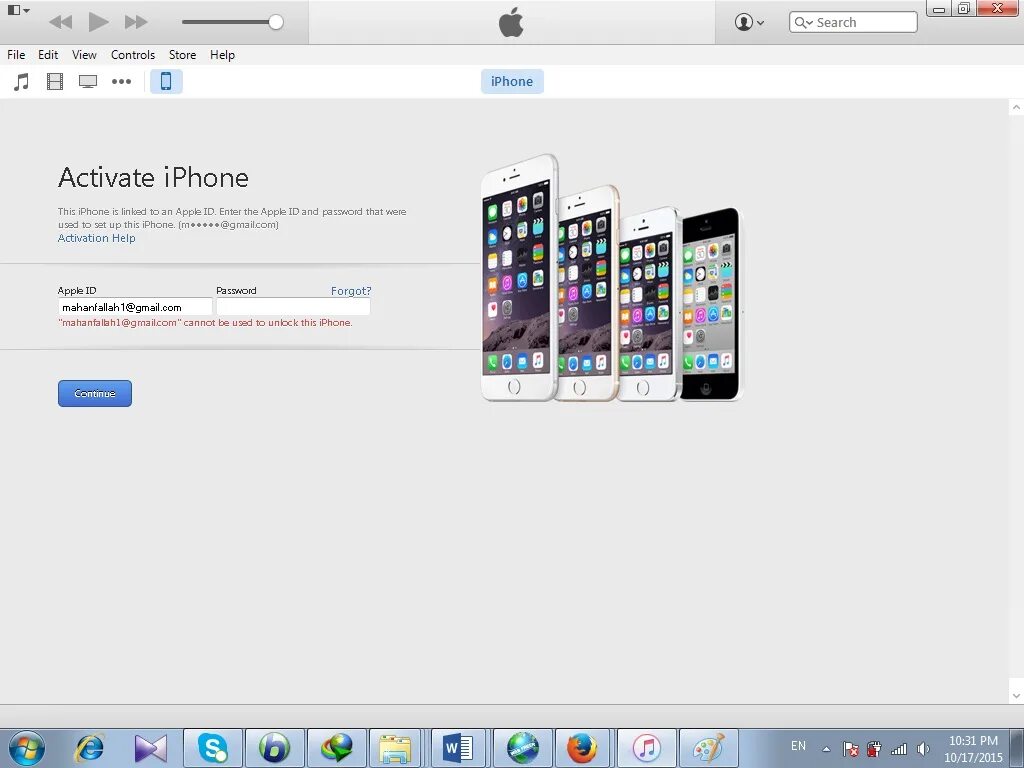Select the iPhone tab

[x=512, y=82]
